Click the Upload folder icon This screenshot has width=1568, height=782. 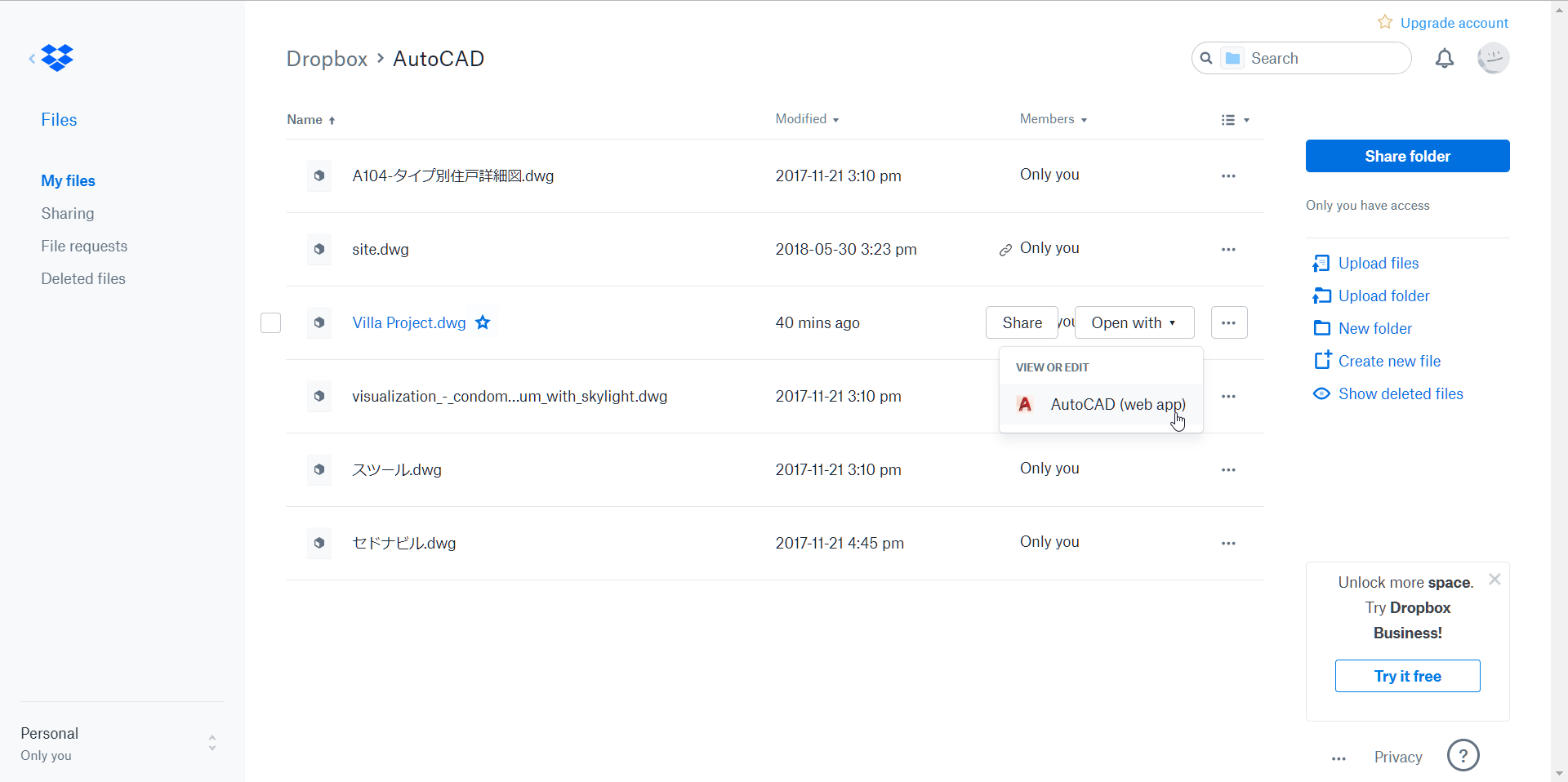1321,295
